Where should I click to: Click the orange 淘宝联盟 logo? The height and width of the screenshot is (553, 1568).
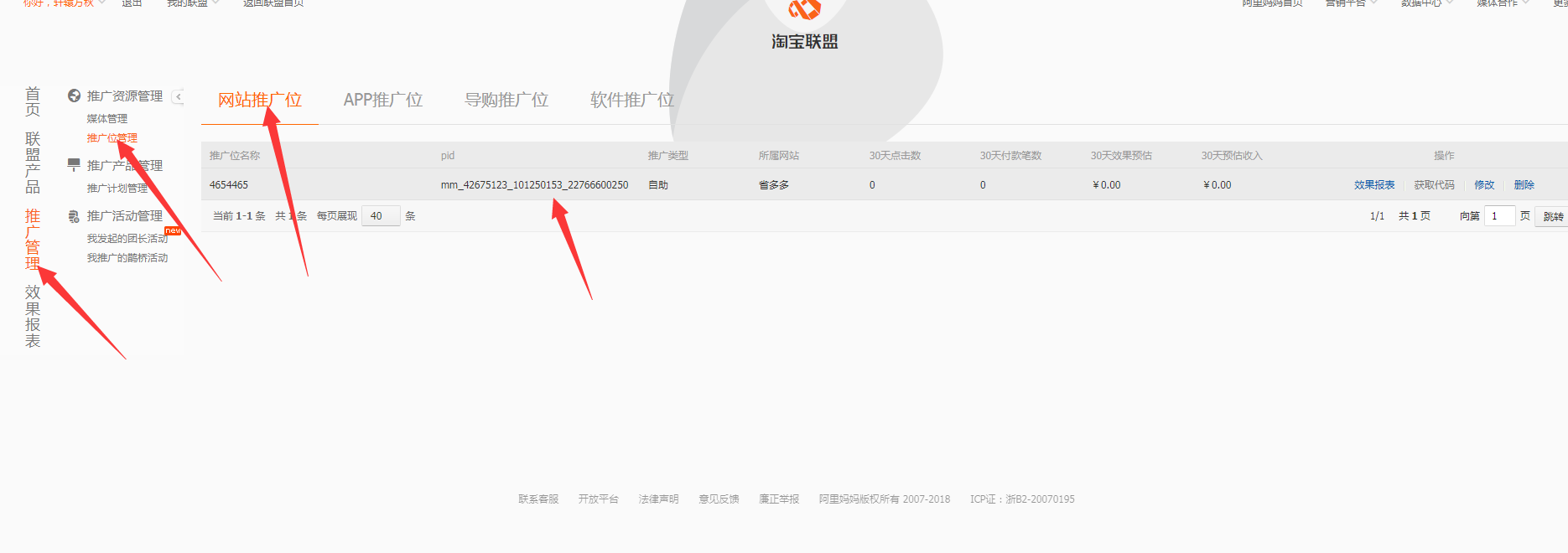pos(804,10)
